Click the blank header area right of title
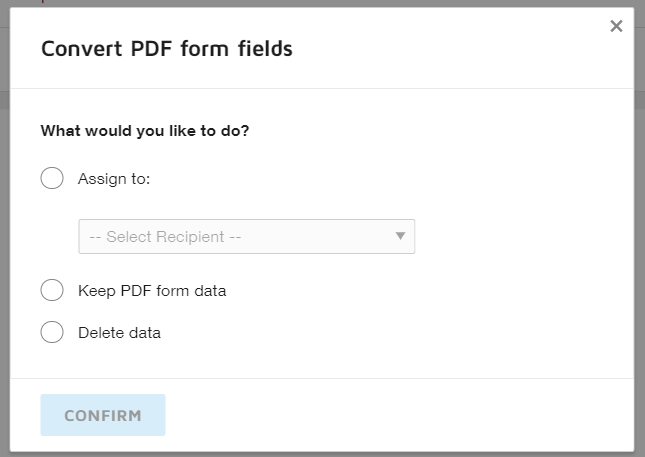This screenshot has width=645, height=457. pos(450,48)
